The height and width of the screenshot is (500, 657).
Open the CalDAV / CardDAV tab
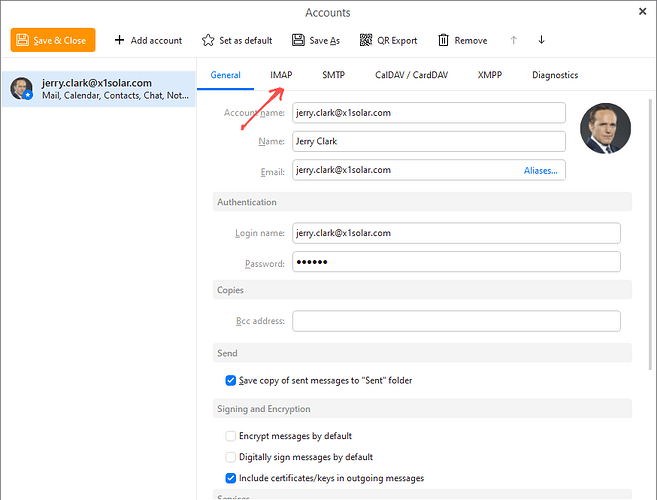[411, 75]
